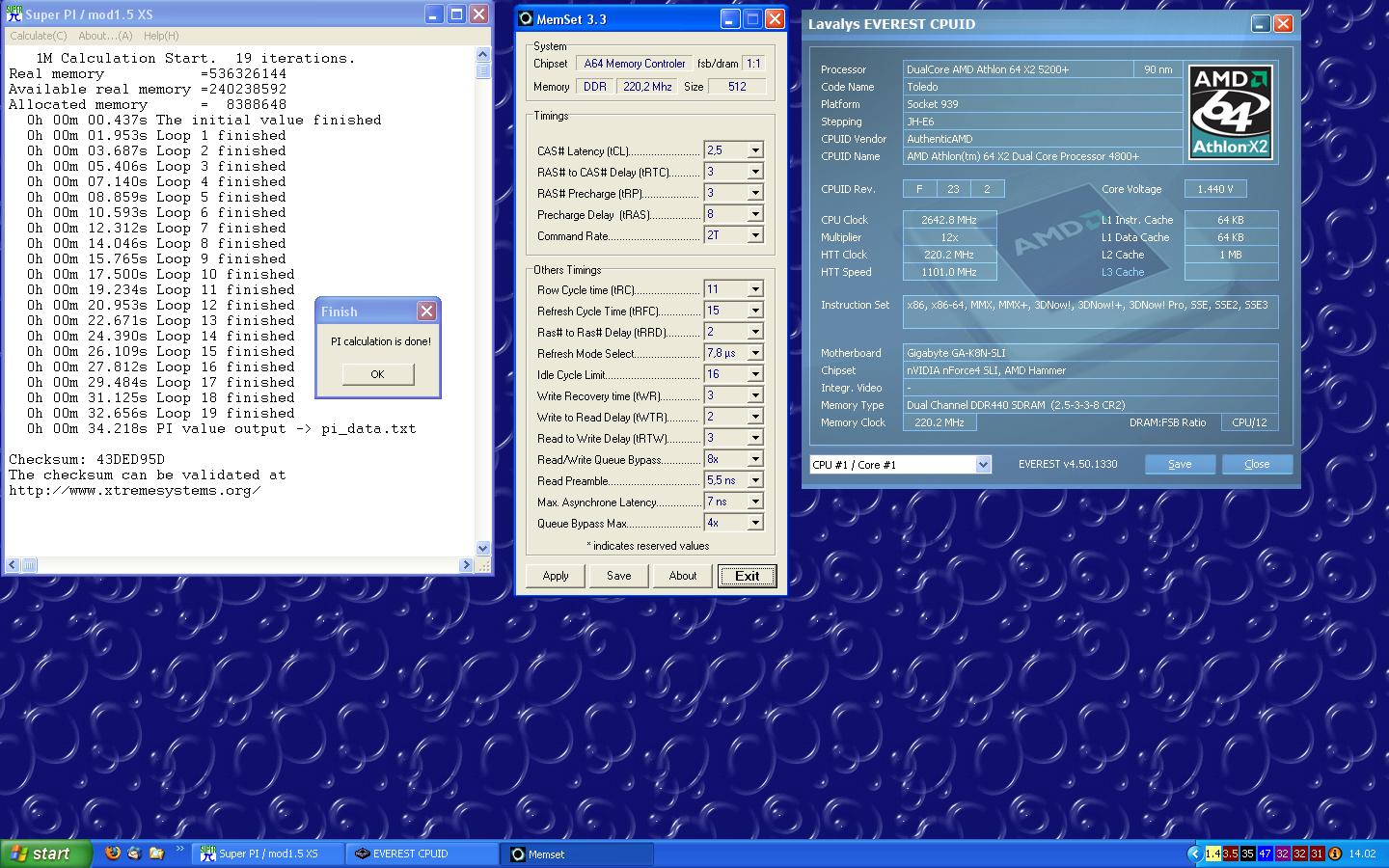Expand the Write Recovery time (tWR) dropdown
This screenshot has height=868, width=1389.
[755, 395]
